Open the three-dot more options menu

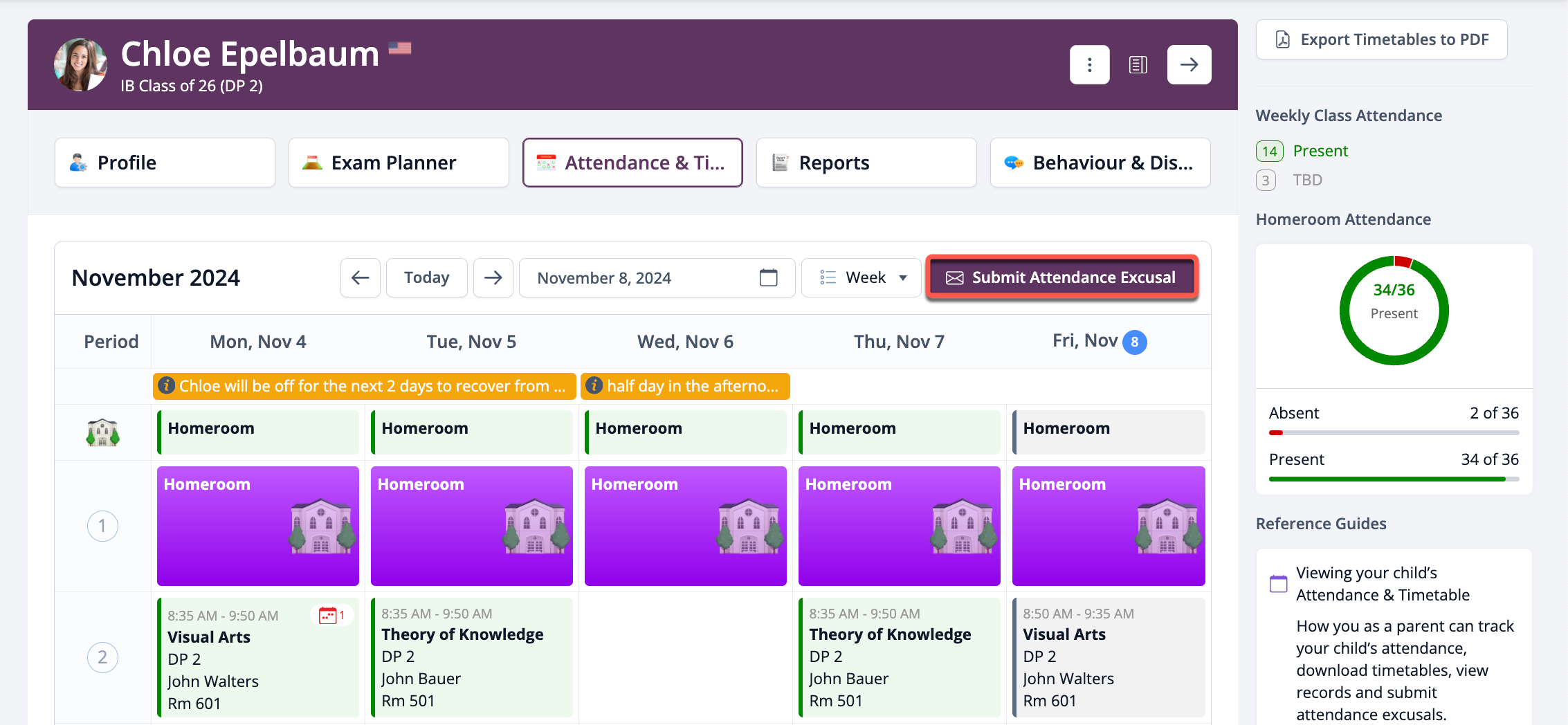tap(1089, 65)
